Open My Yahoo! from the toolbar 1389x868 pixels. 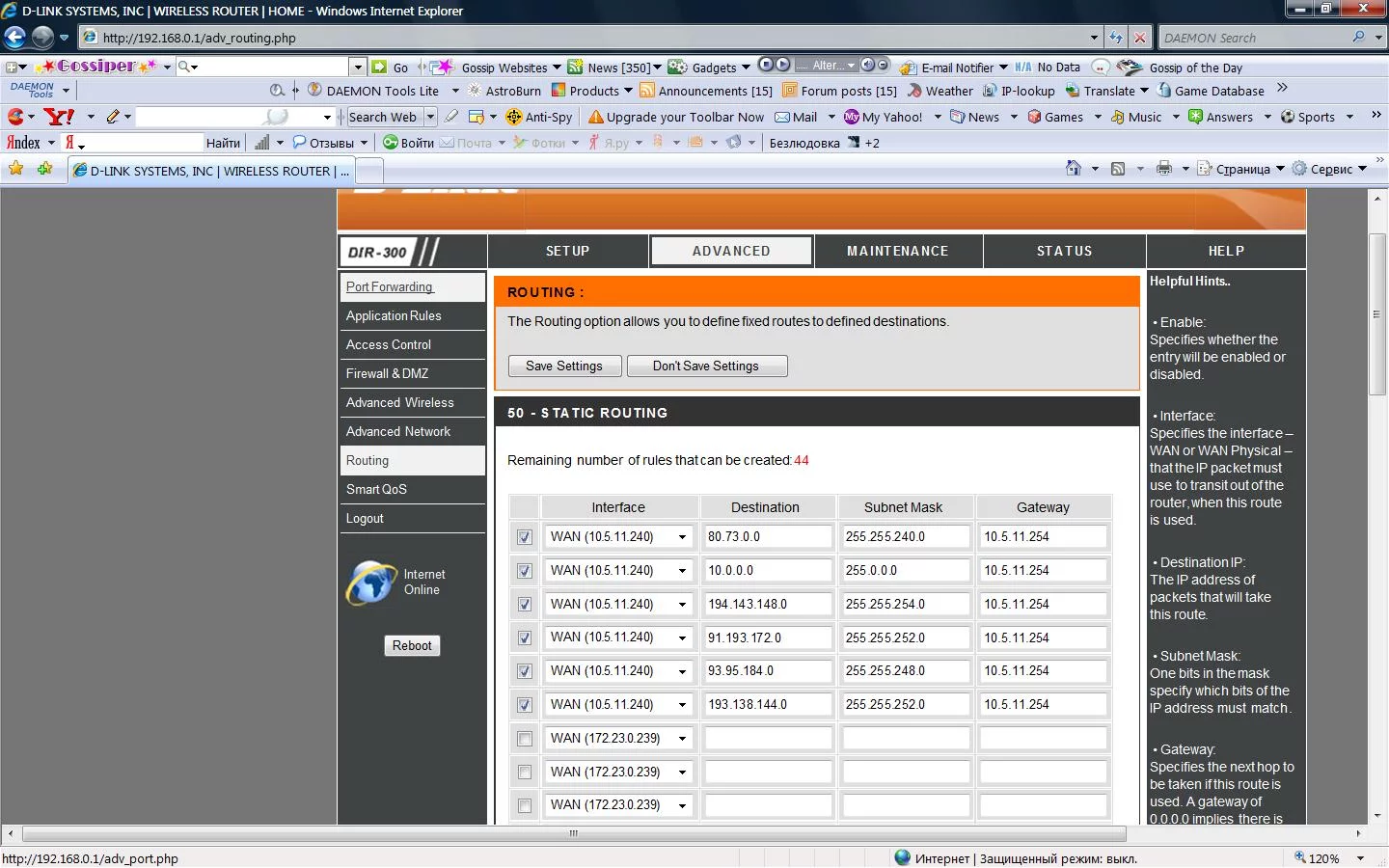pyautogui.click(x=883, y=117)
